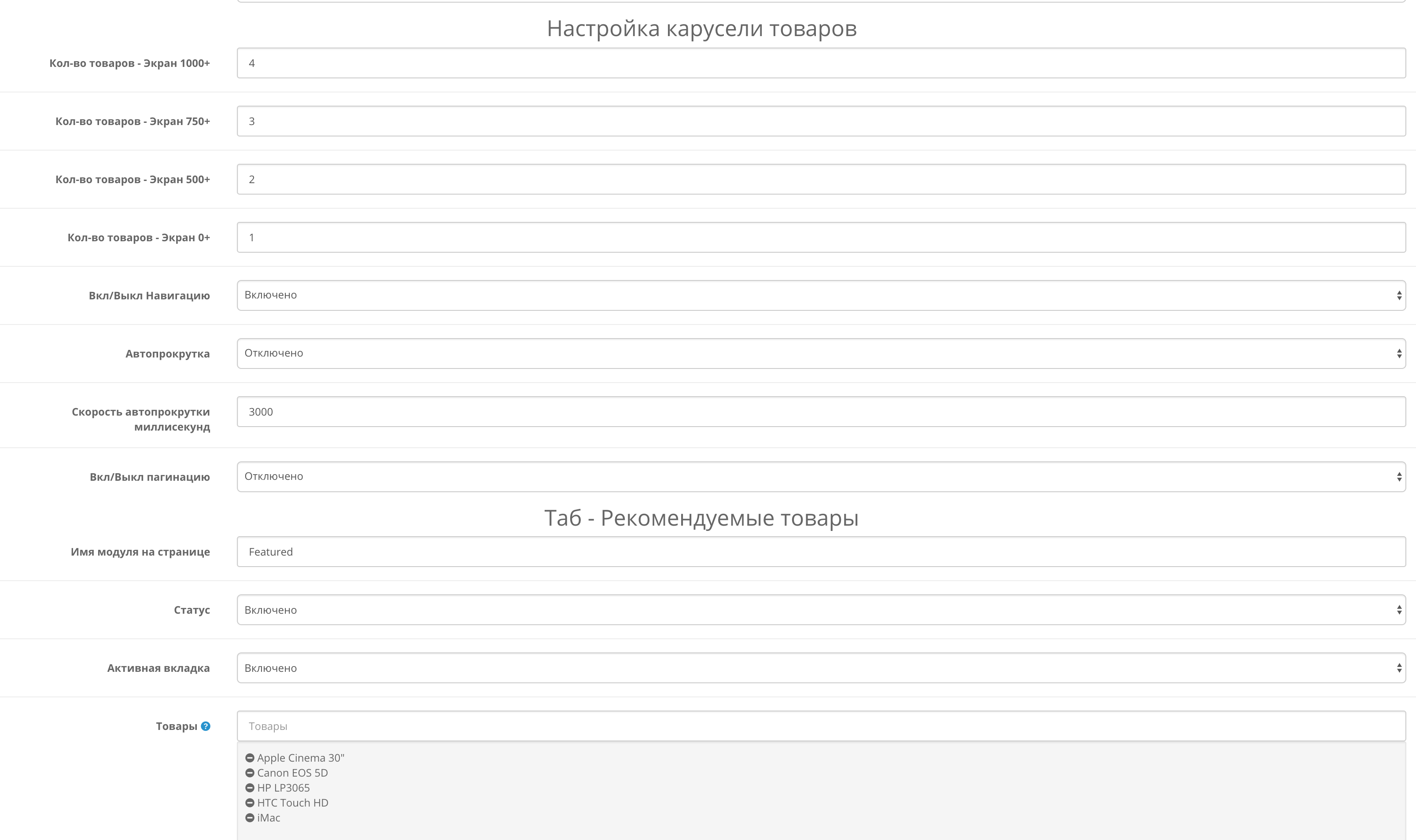This screenshot has width=1416, height=840.
Task: Focus the Экран 1000+ product count field
Action: pyautogui.click(x=821, y=63)
